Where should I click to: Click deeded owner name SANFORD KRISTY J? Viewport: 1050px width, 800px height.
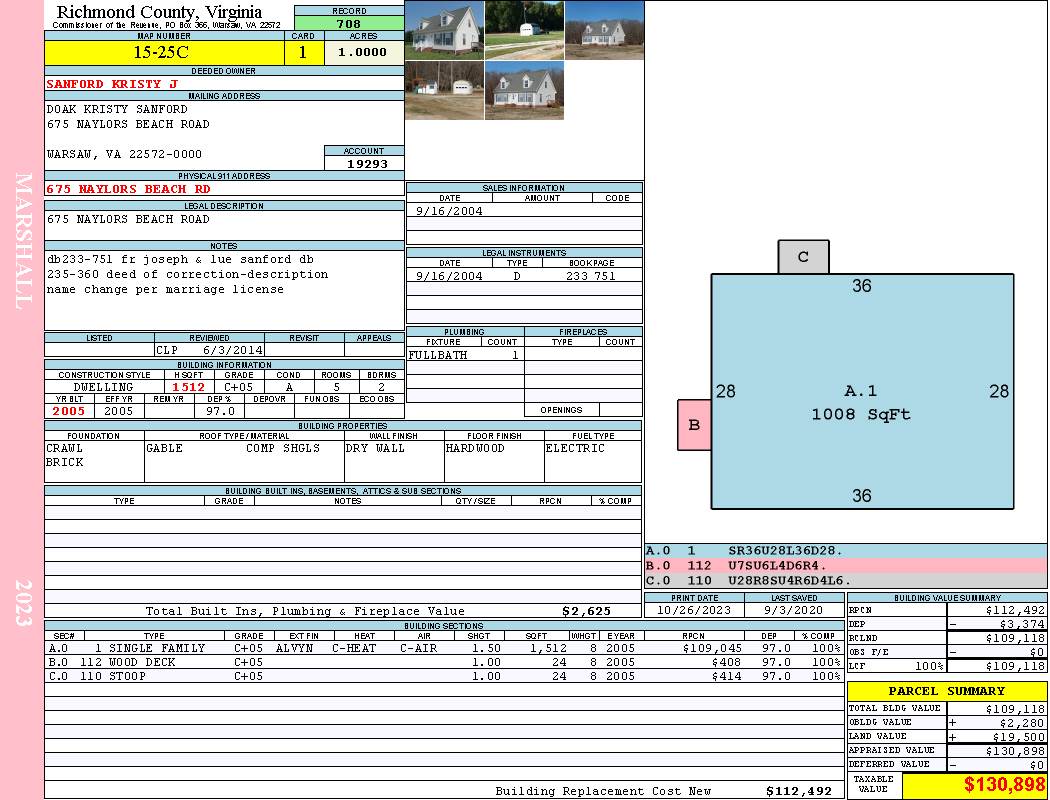[112, 84]
